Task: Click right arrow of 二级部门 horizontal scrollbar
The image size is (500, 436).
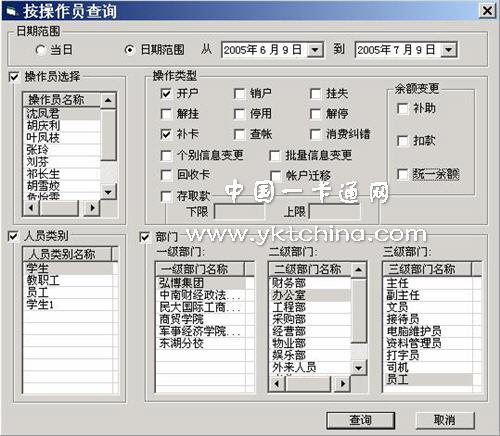Action: [343, 384]
